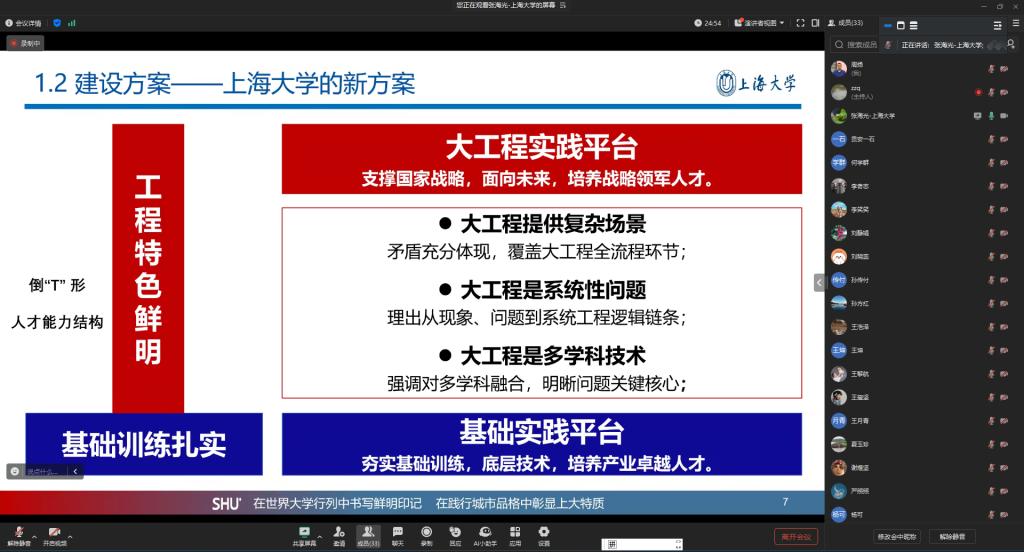
Task: Click camera-off icon for 严娟娟
Action: tap(1004, 491)
